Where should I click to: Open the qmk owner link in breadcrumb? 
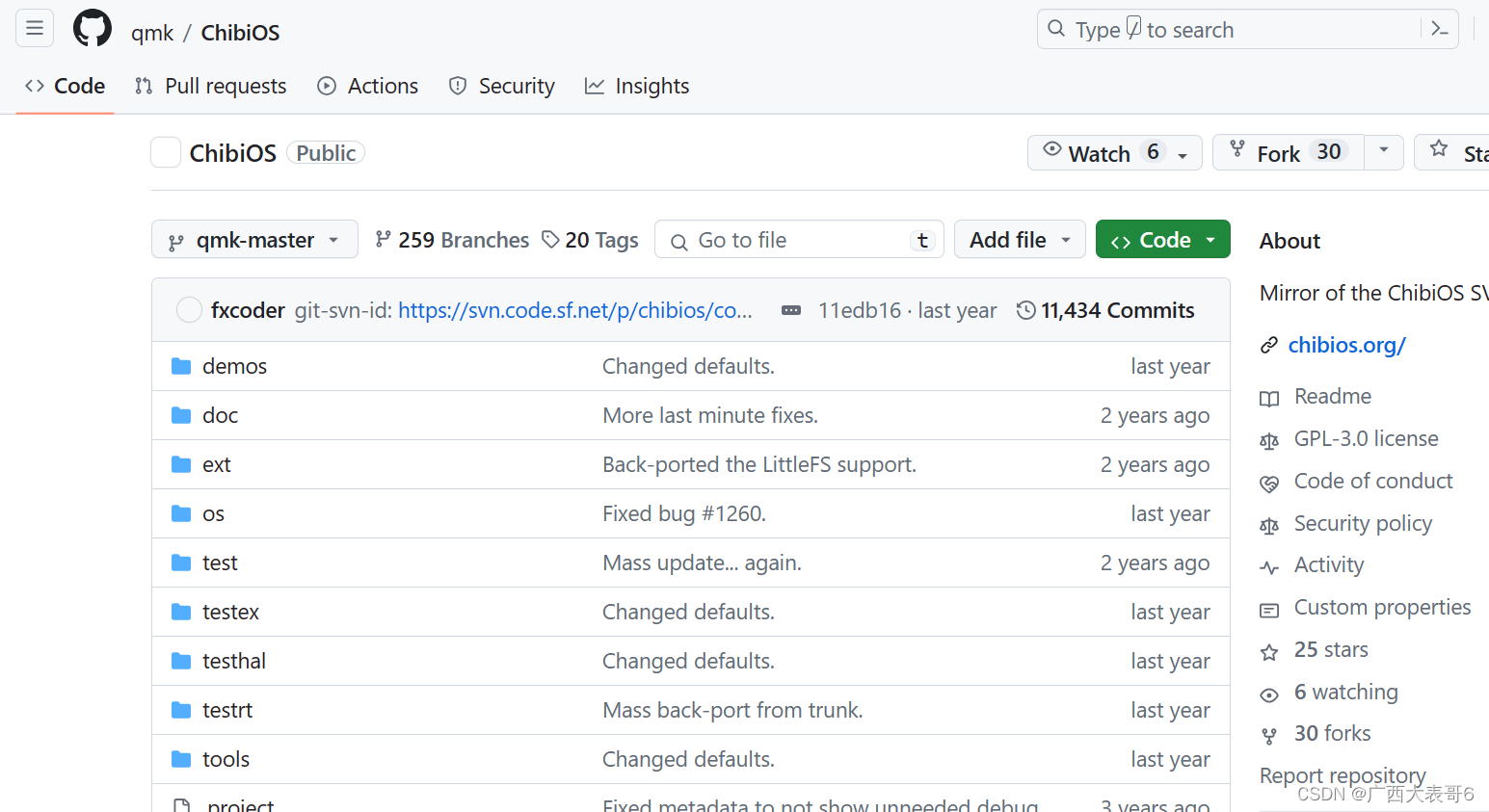pos(152,33)
